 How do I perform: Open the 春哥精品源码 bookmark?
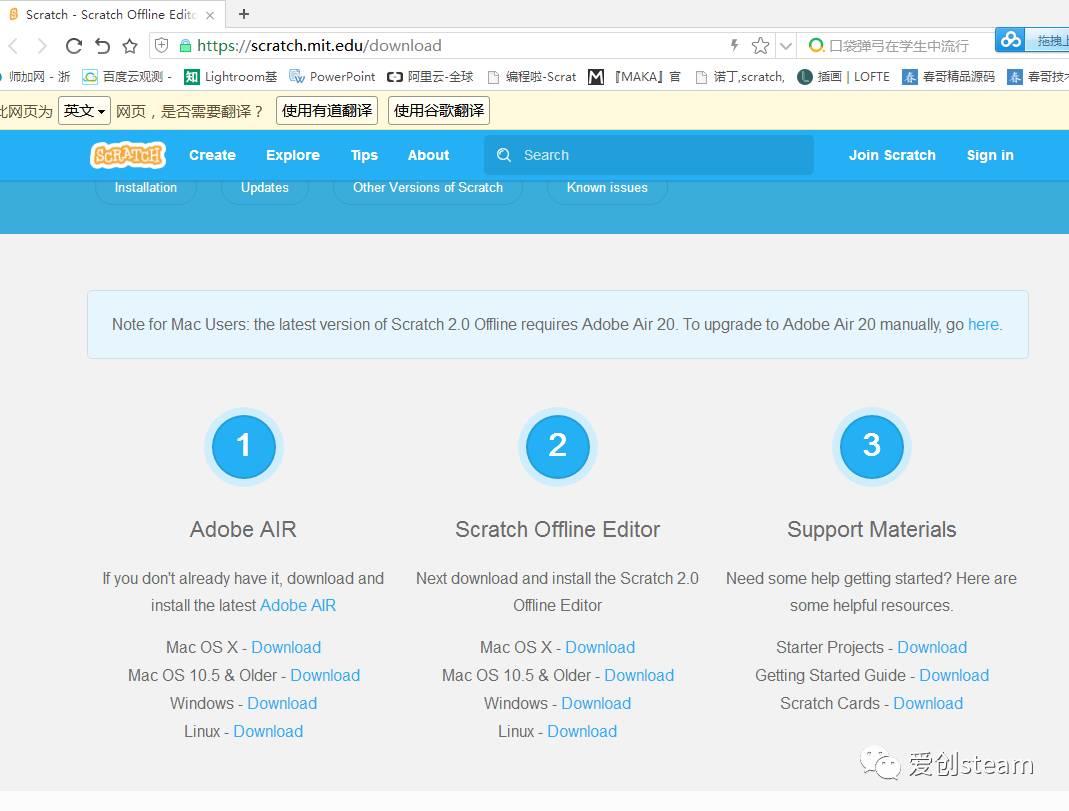[x=948, y=76]
